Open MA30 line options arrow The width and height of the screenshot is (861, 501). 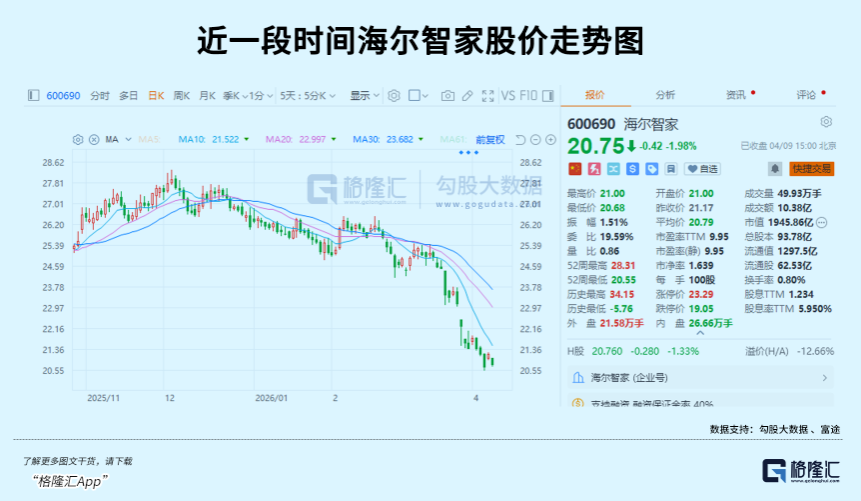[421, 140]
